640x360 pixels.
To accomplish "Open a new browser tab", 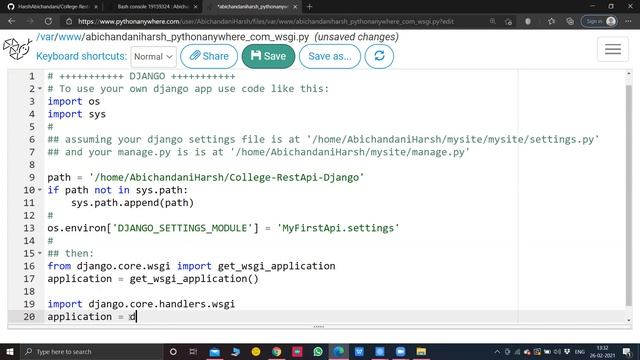I will tap(309, 7).
